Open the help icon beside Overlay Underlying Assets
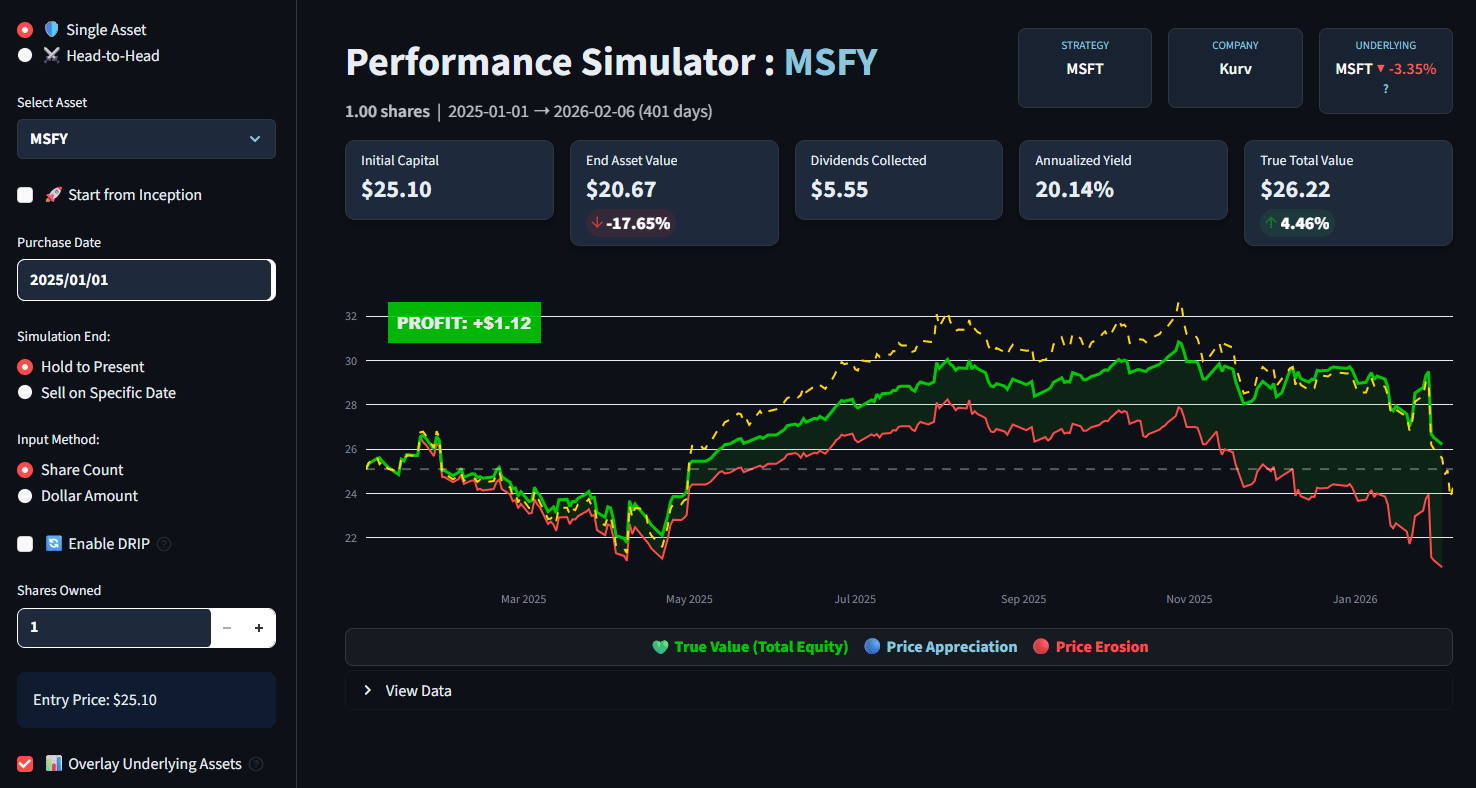1476x788 pixels. coord(256,764)
